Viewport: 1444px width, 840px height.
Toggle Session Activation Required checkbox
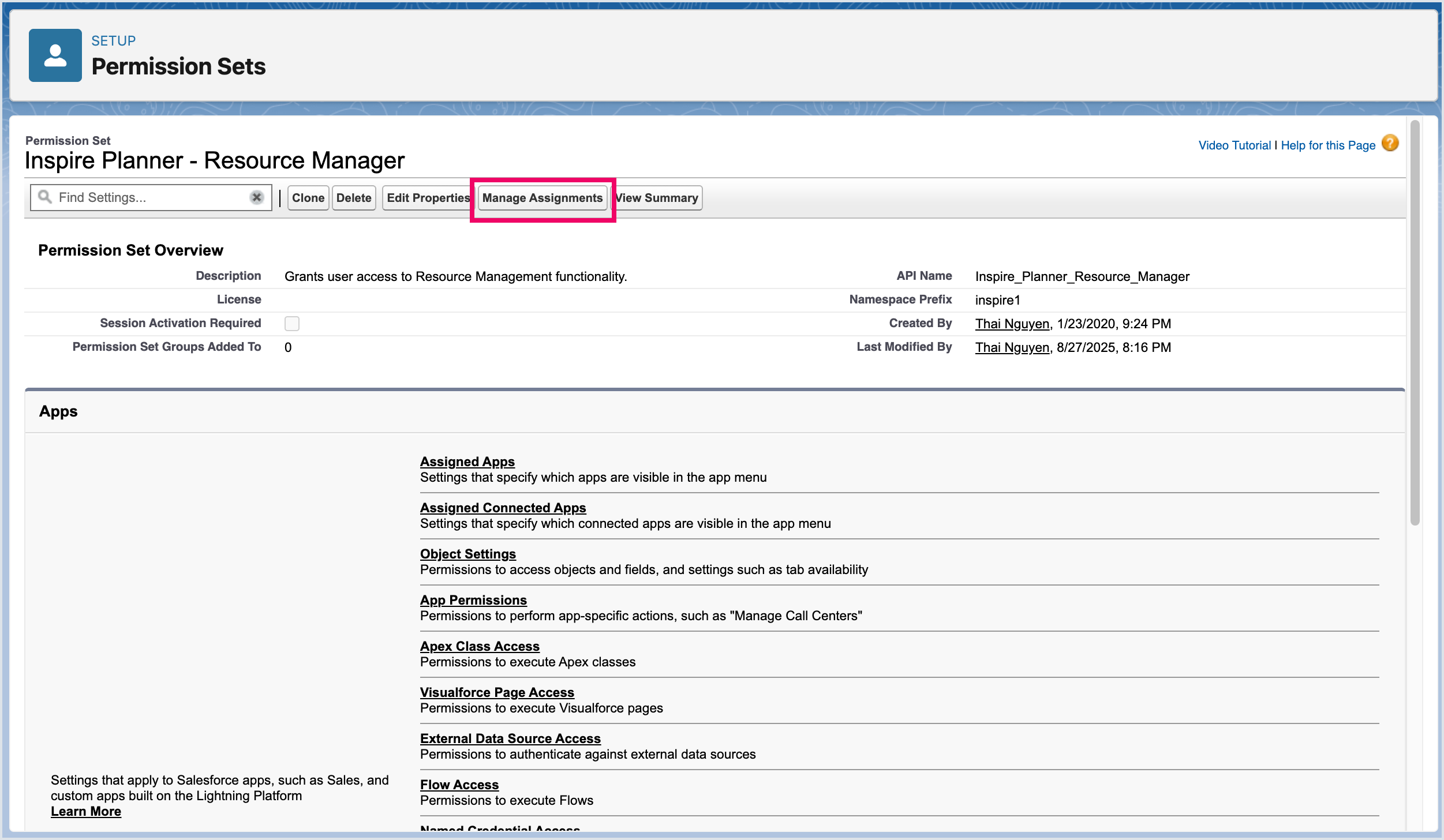(292, 324)
